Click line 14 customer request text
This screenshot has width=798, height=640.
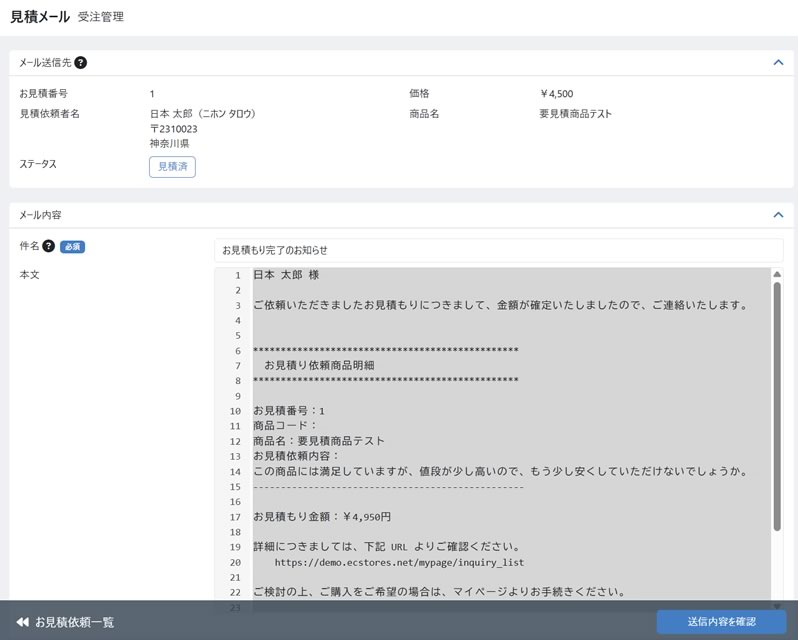point(501,472)
